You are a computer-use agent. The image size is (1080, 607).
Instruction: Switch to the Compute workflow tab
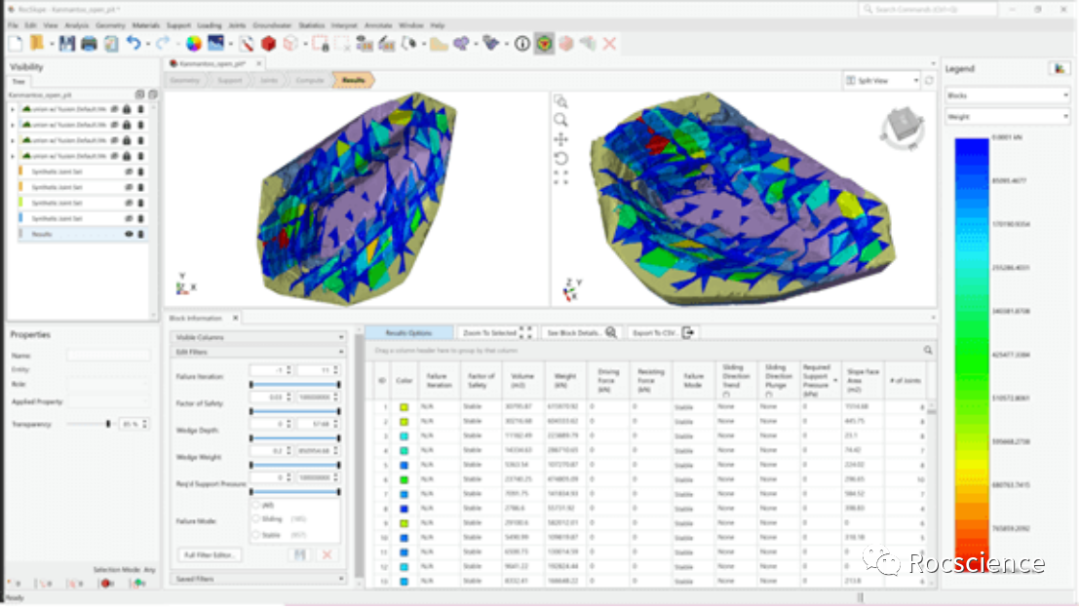pos(308,80)
